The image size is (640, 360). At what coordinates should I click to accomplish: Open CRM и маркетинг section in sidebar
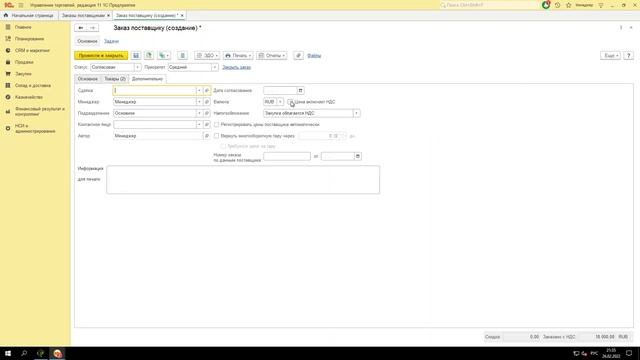32,50
